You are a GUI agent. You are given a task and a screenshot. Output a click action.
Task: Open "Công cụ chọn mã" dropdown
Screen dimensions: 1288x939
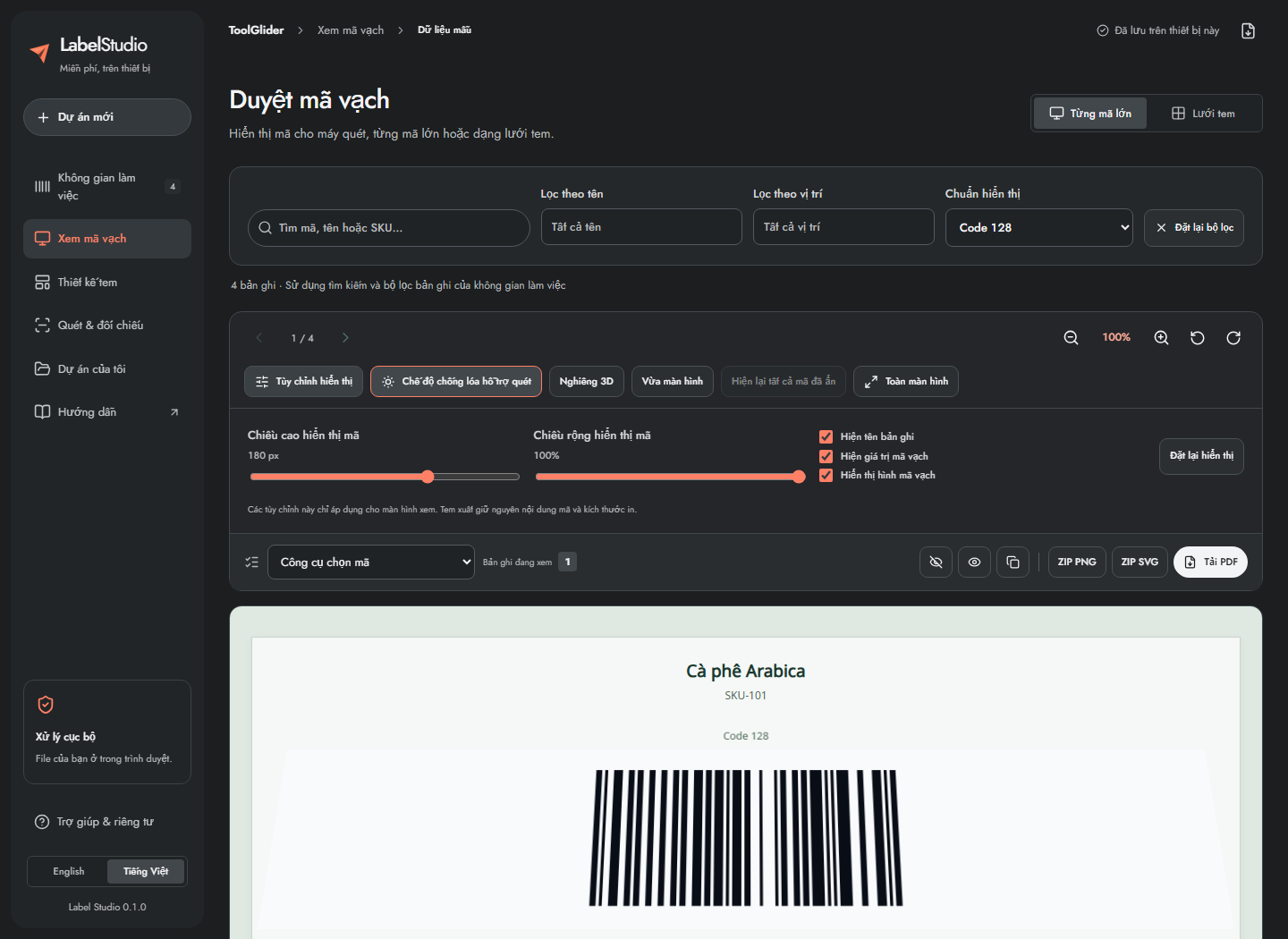(x=371, y=562)
